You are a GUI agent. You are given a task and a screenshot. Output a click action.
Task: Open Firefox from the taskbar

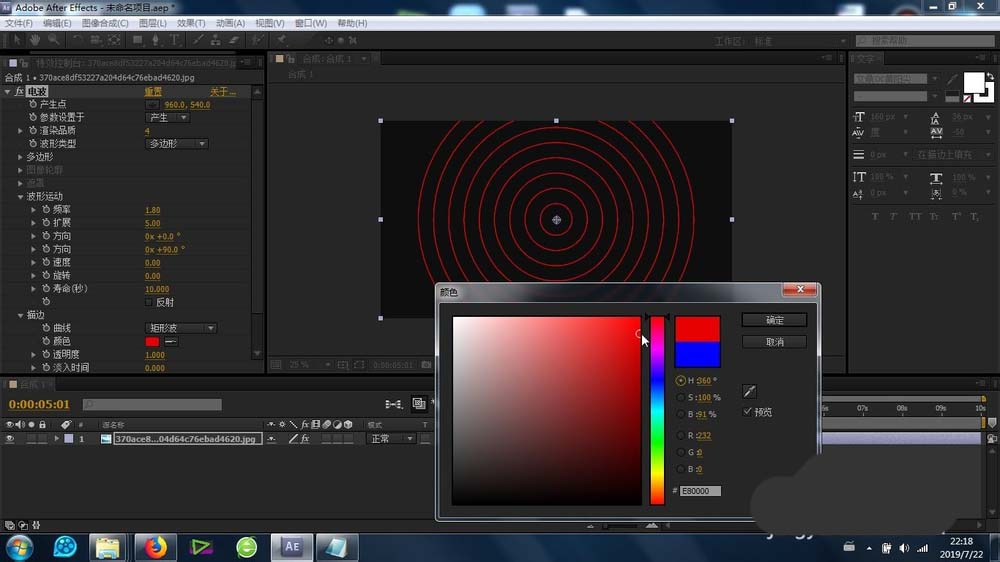point(154,546)
